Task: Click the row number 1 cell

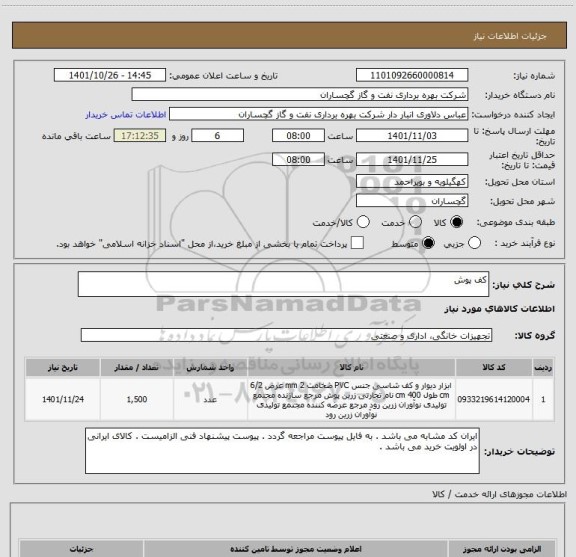Action: pyautogui.click(x=543, y=399)
